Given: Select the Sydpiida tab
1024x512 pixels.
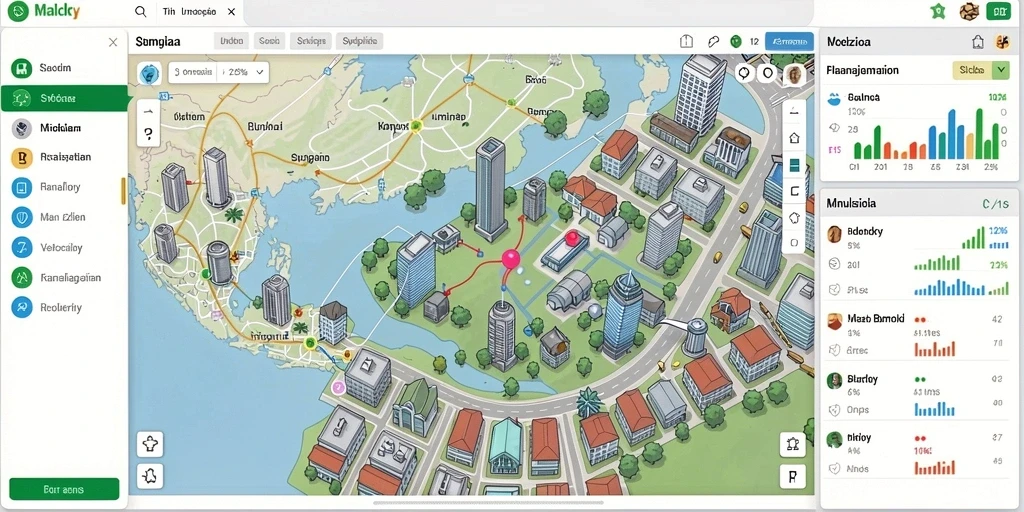Looking at the screenshot, I should 360,41.
